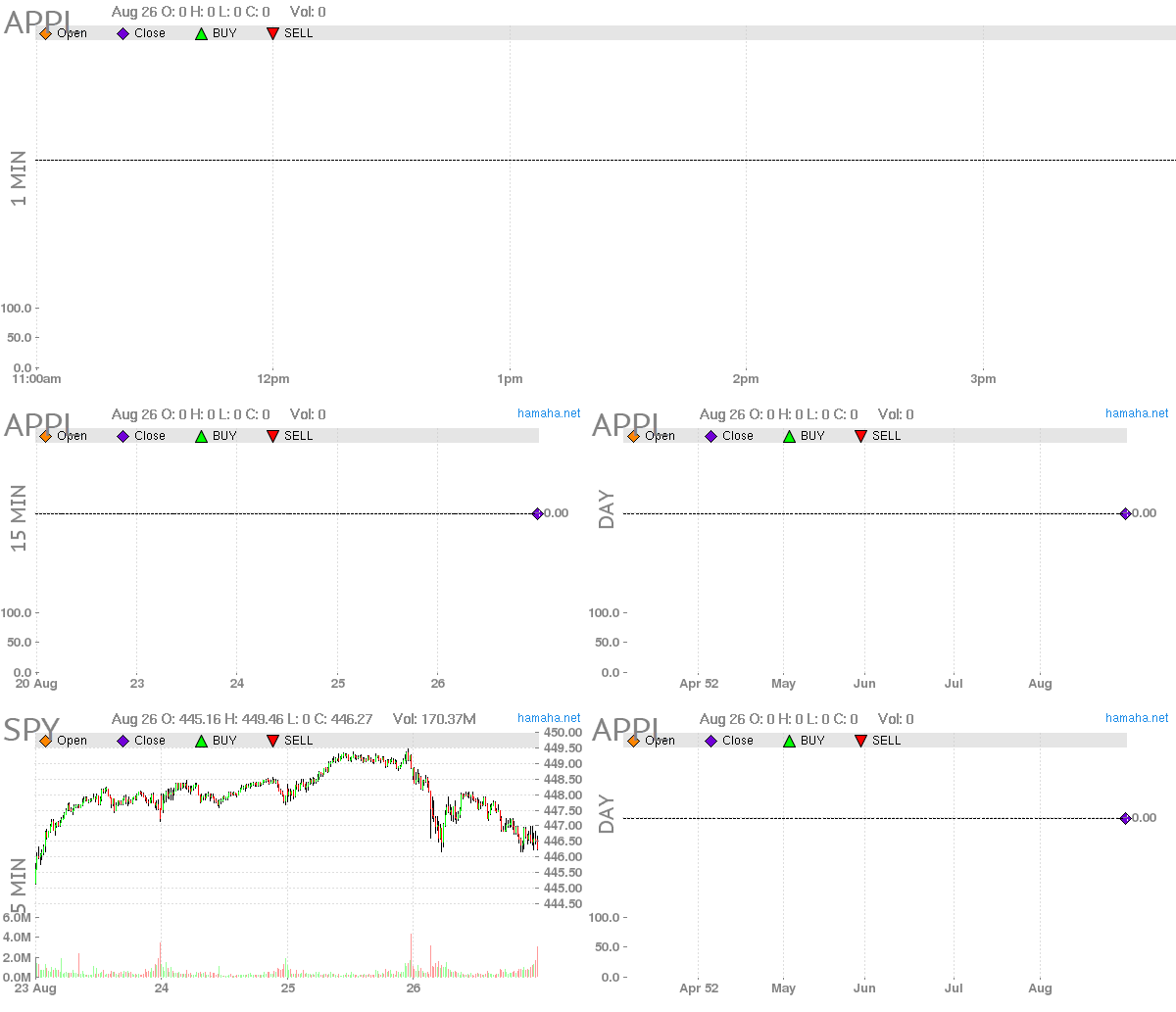Follow hamaha.net link above bottom-right DAY chart
Viewport: 1176px width, 1012px height.
tap(1137, 718)
